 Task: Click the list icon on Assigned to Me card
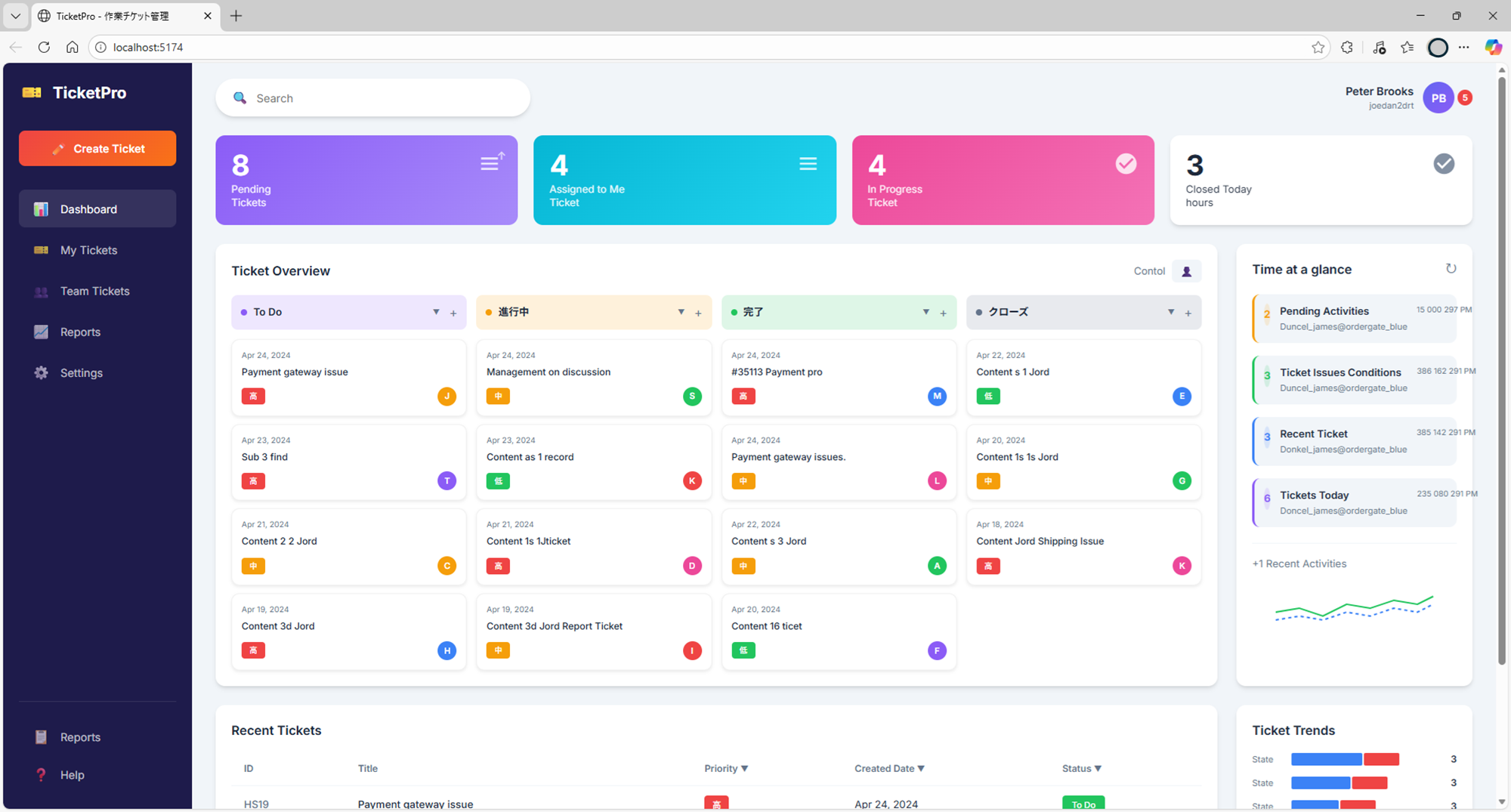[x=808, y=164]
